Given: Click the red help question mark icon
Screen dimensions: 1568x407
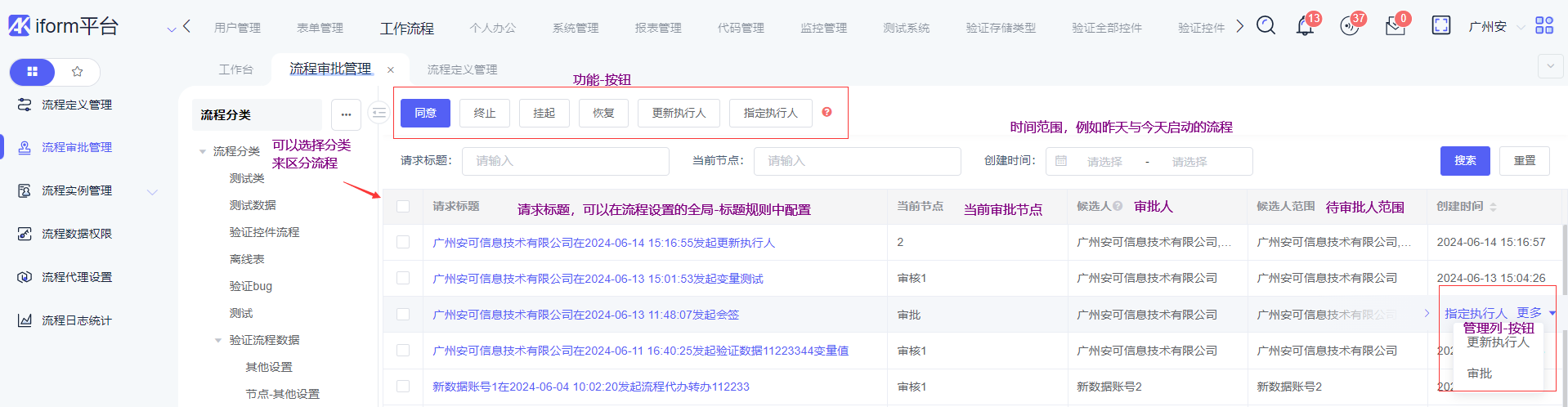Looking at the screenshot, I should [x=827, y=112].
